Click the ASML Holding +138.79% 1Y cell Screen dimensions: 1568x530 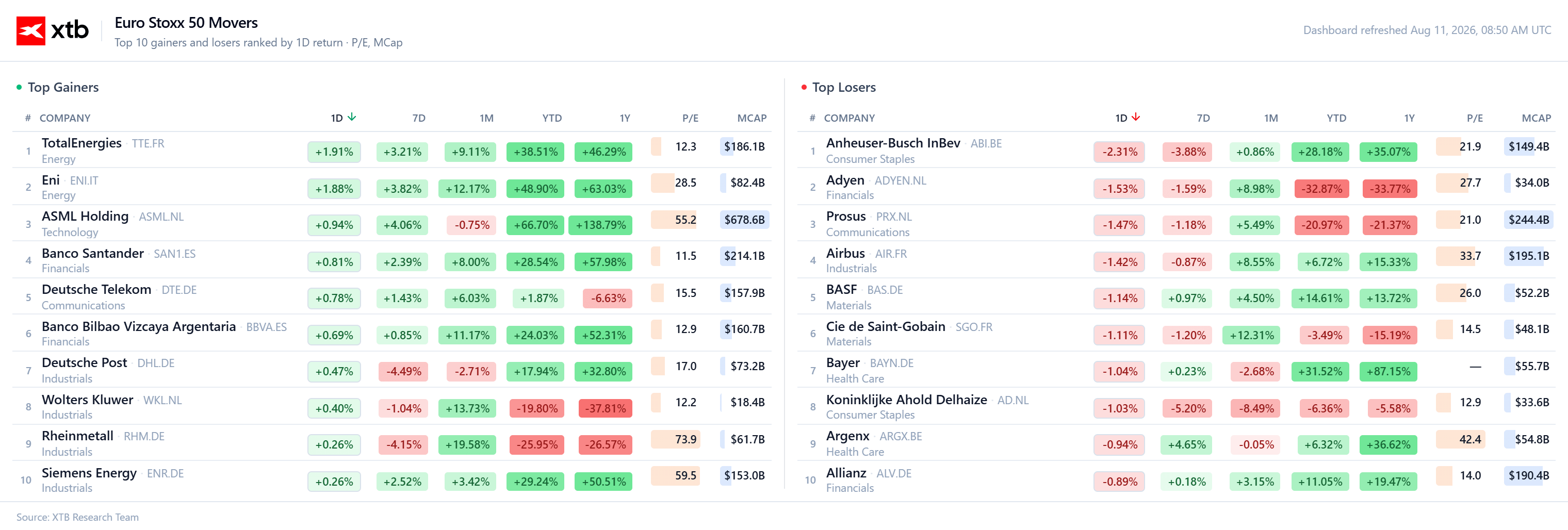pyautogui.click(x=601, y=225)
